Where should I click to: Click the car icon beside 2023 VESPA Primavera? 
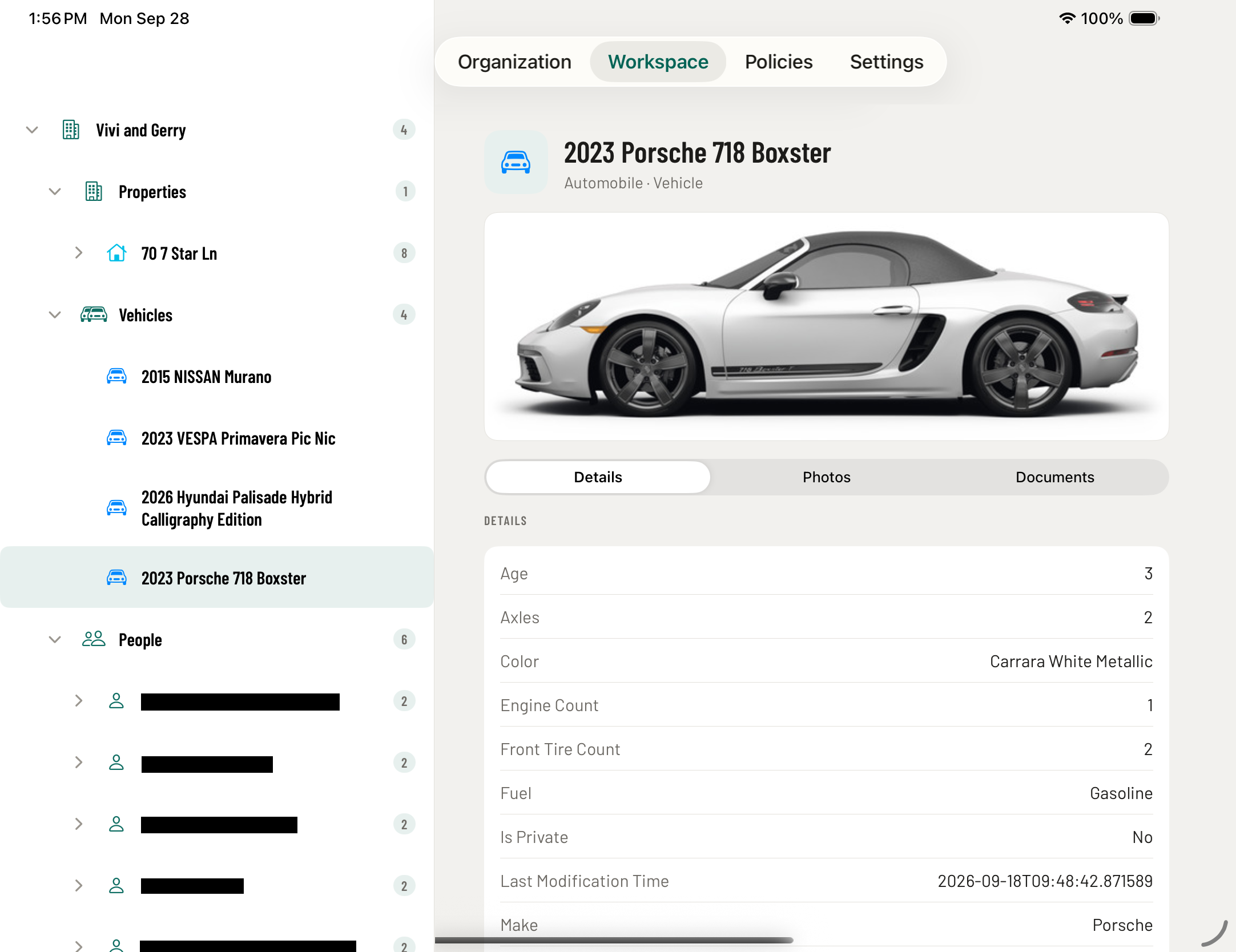116,438
